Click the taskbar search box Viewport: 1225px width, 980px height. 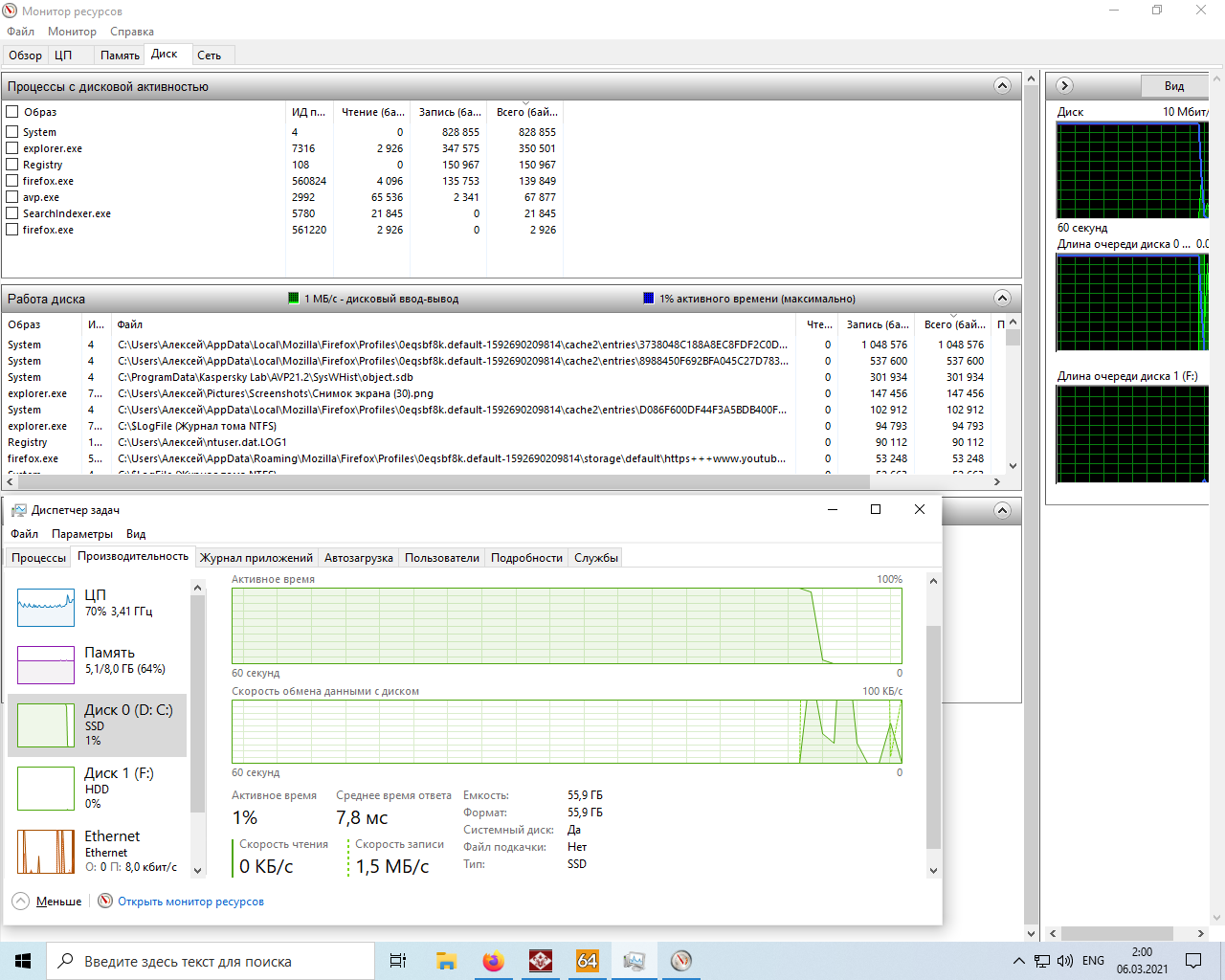[x=211, y=961]
